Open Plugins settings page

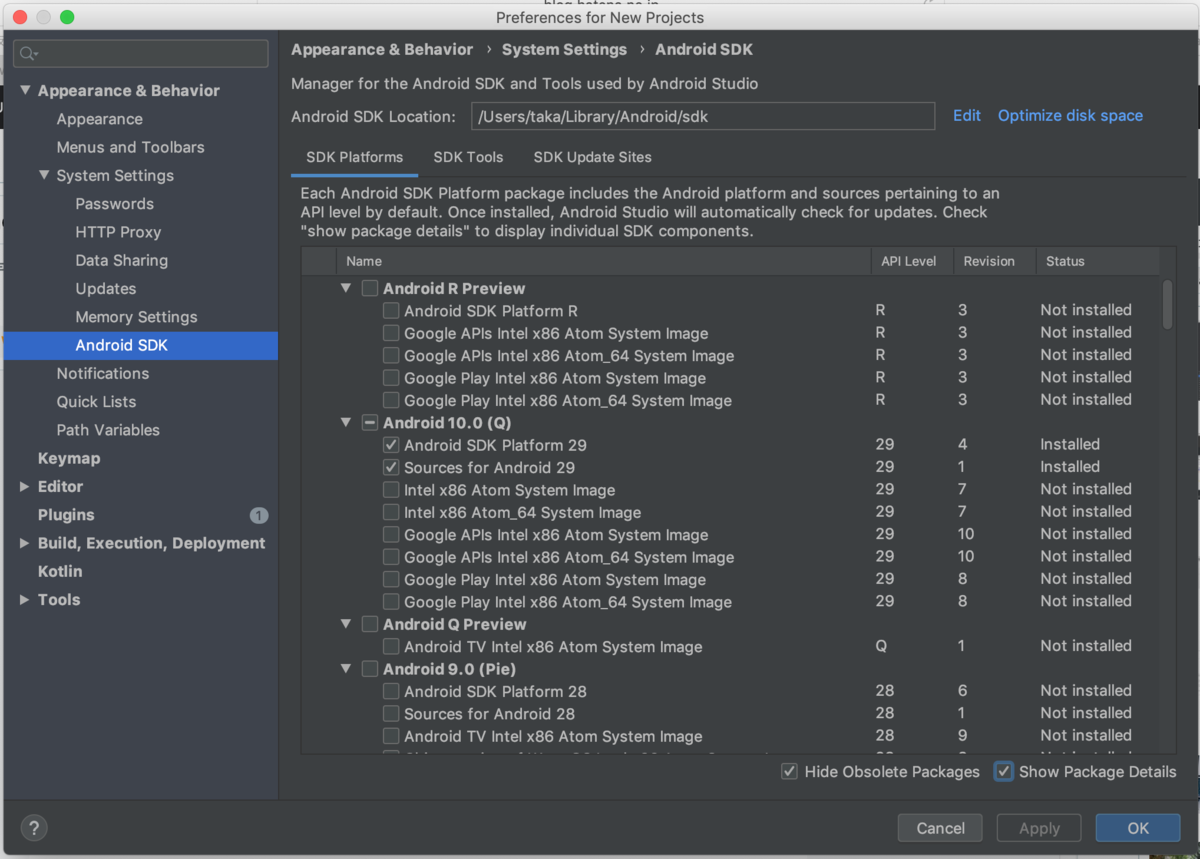[66, 515]
